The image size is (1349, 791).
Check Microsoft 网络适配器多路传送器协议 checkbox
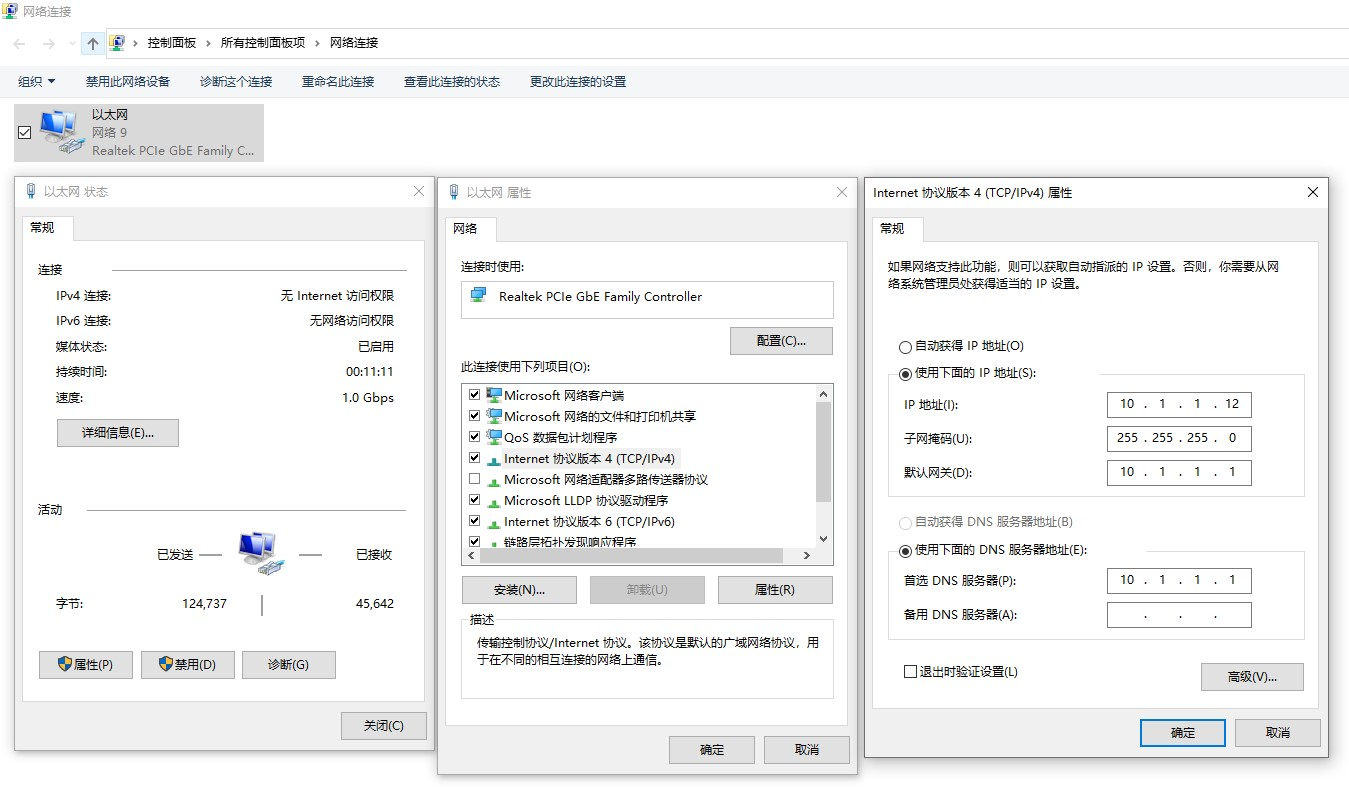coord(474,479)
